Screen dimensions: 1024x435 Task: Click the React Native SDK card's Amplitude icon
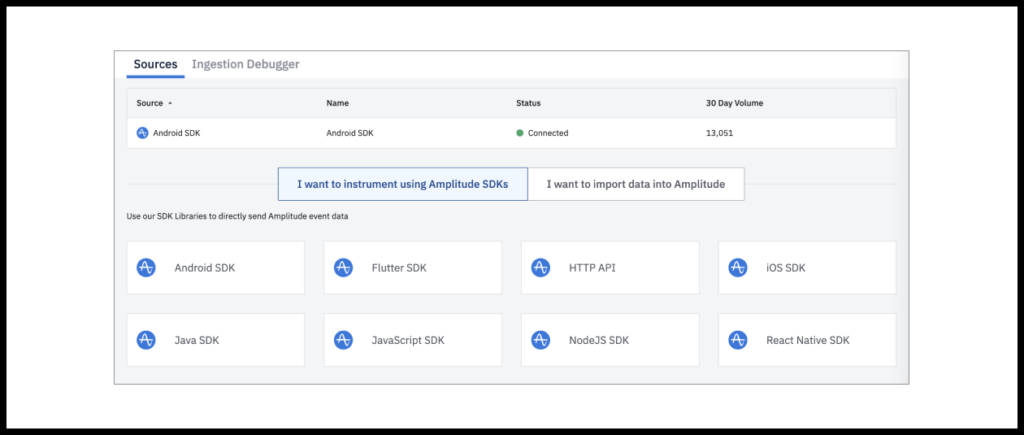(x=738, y=340)
